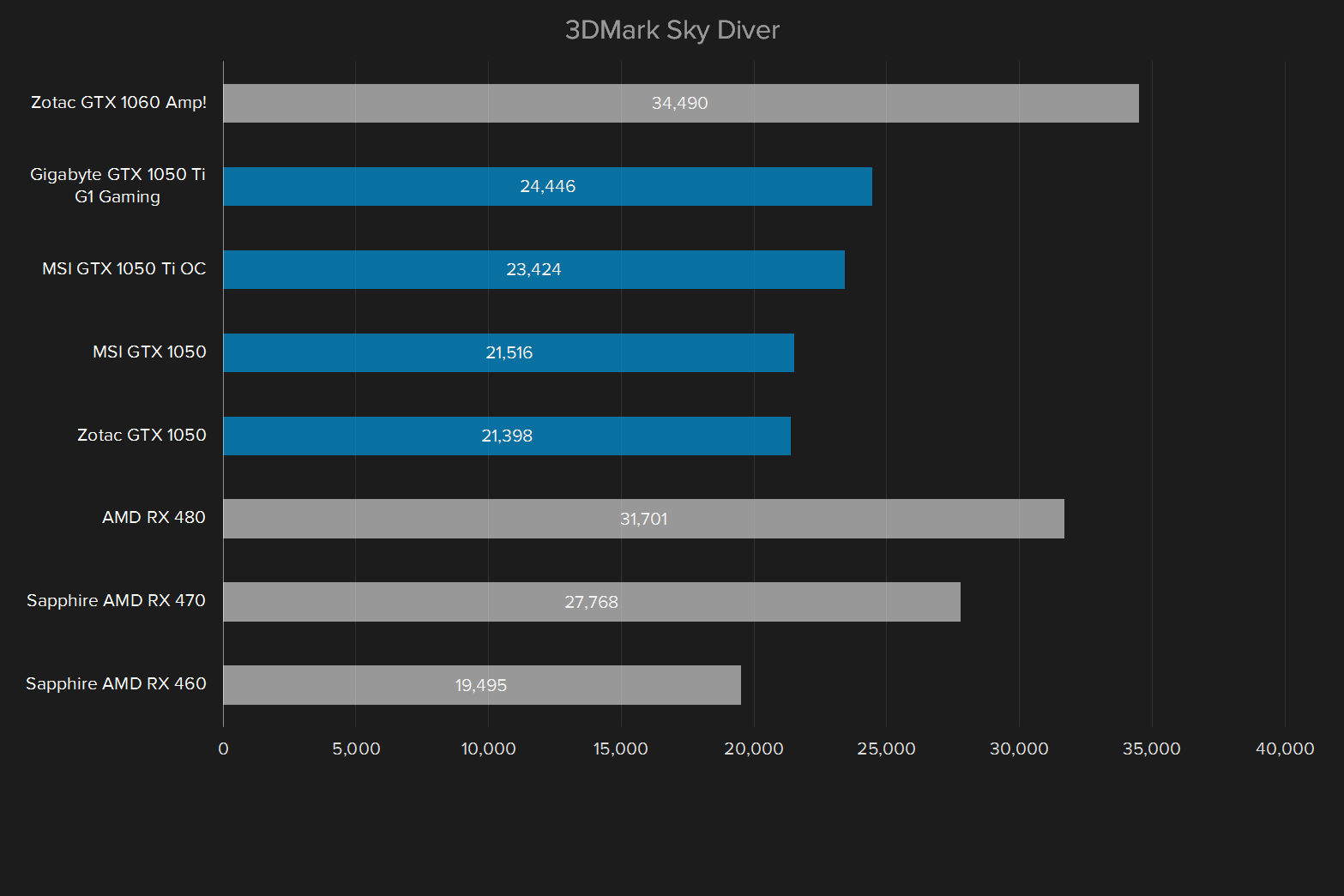The width and height of the screenshot is (1344, 896).
Task: Click the 3DMark Sky Diver chart title
Action: (x=672, y=30)
